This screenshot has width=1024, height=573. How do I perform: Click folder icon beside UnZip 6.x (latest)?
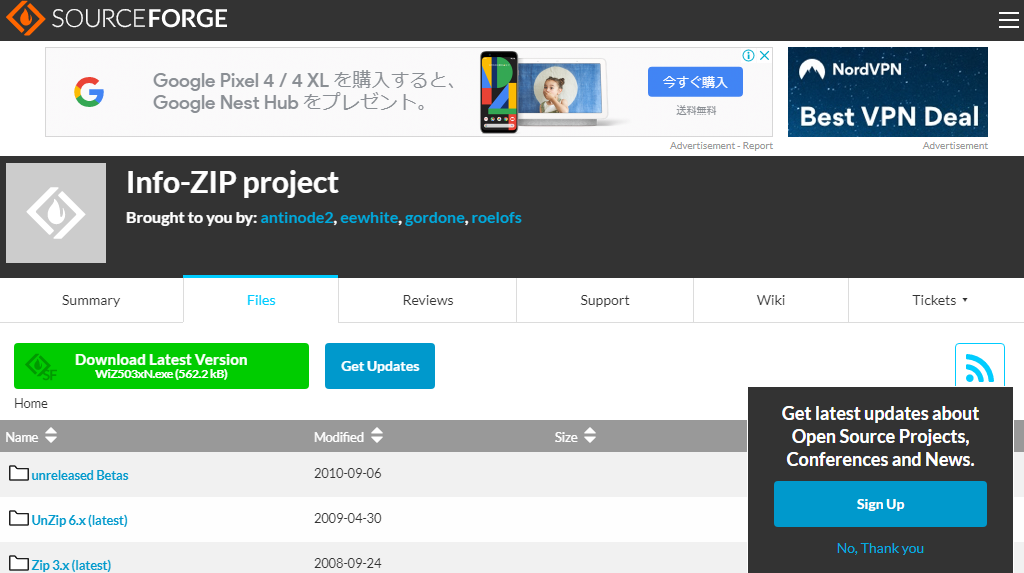pos(18,519)
